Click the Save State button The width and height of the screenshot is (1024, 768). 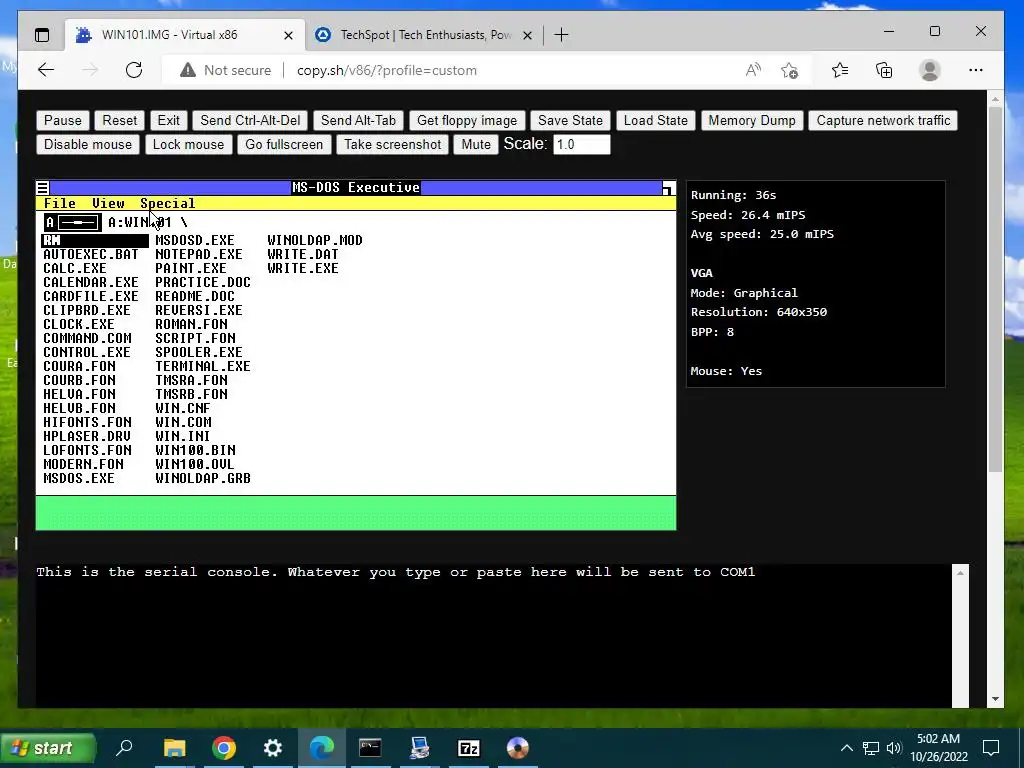[x=570, y=120]
